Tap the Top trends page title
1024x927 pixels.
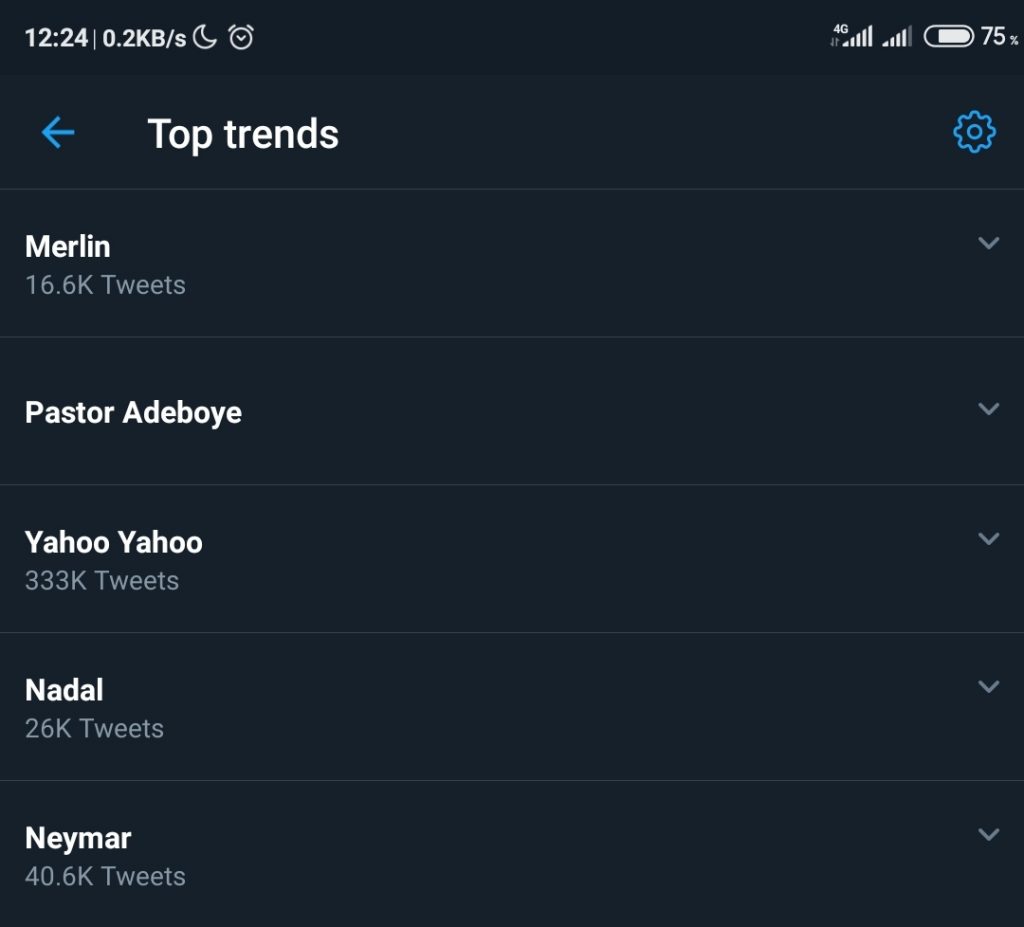click(x=243, y=134)
